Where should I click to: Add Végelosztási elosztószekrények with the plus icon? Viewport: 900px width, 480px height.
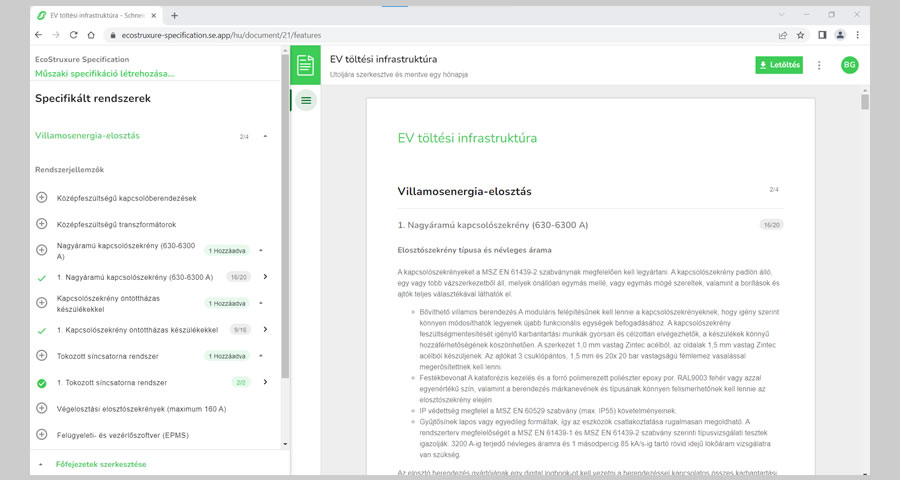(41, 408)
